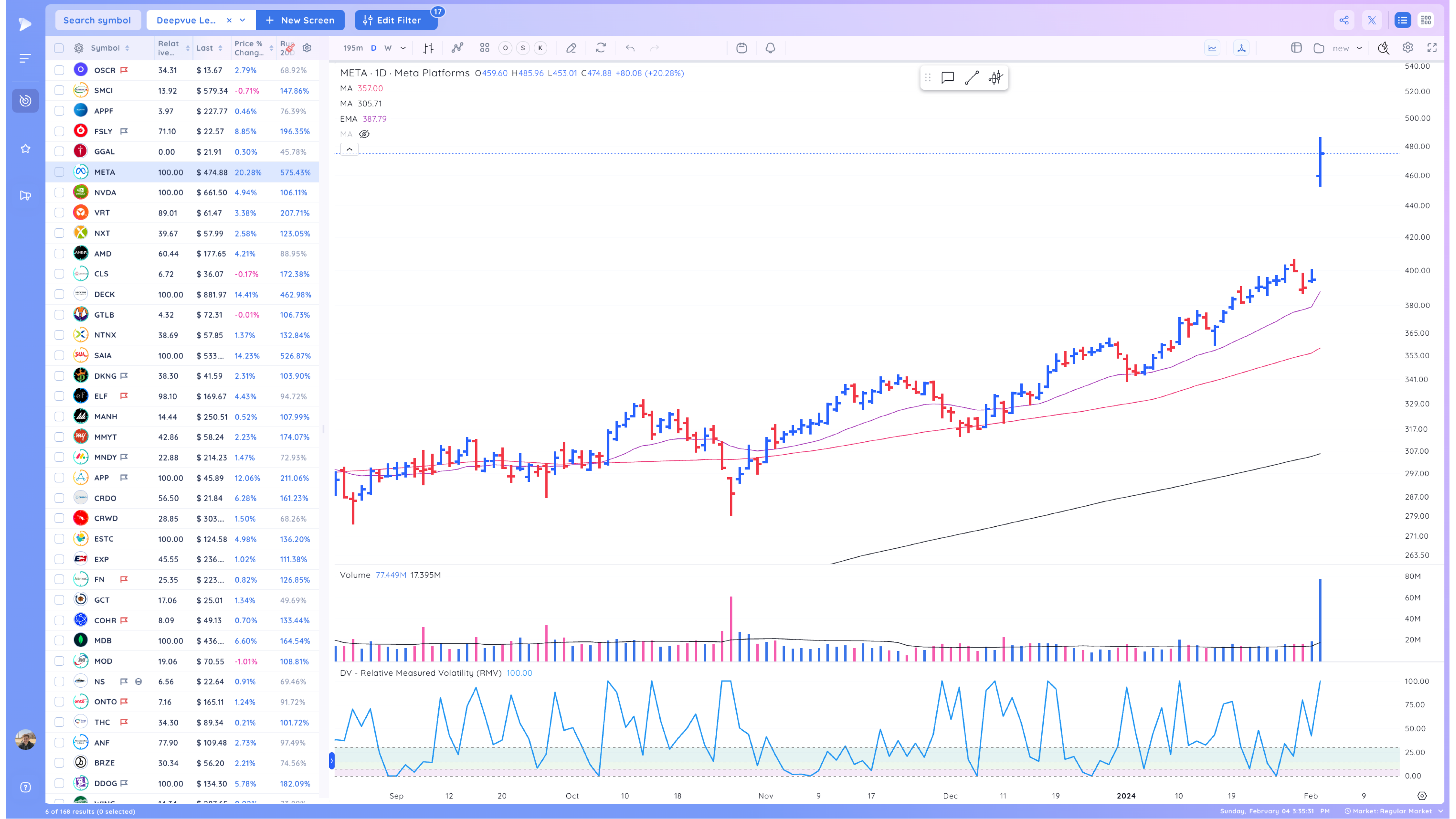Screen dimensions: 1456x819
Task: Toggle the network node panel button
Action: [1241, 48]
